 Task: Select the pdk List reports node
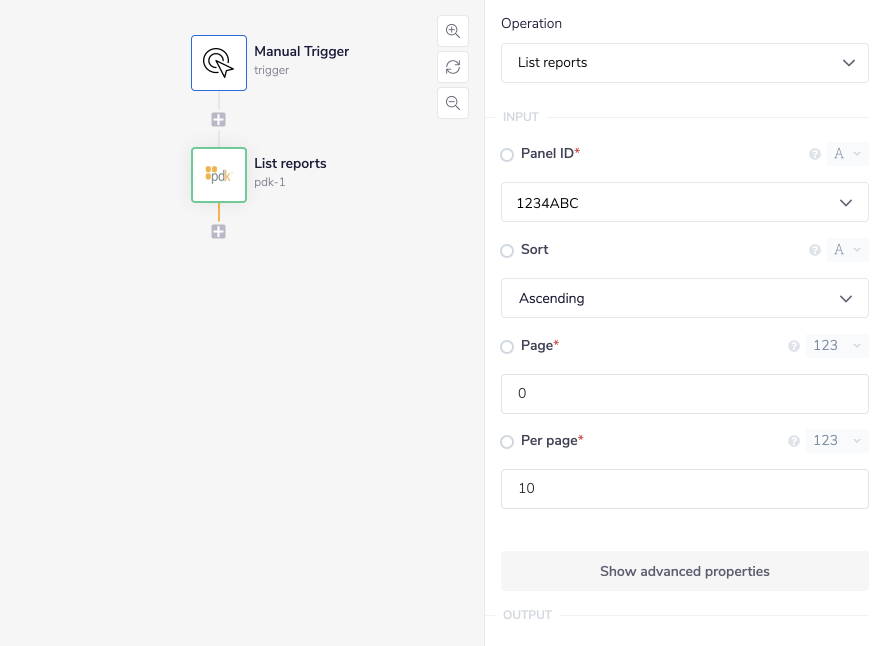click(219, 175)
